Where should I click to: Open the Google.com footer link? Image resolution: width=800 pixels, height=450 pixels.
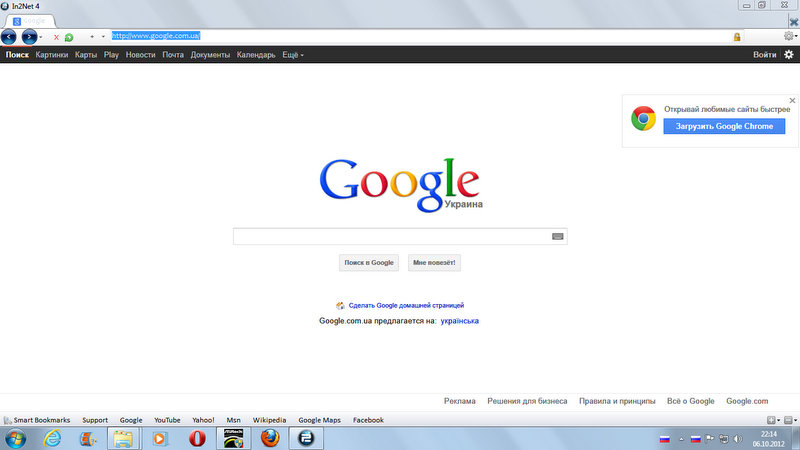click(747, 401)
